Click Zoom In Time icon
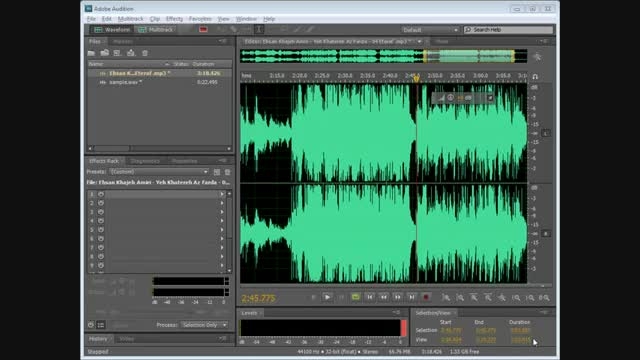 (474, 298)
